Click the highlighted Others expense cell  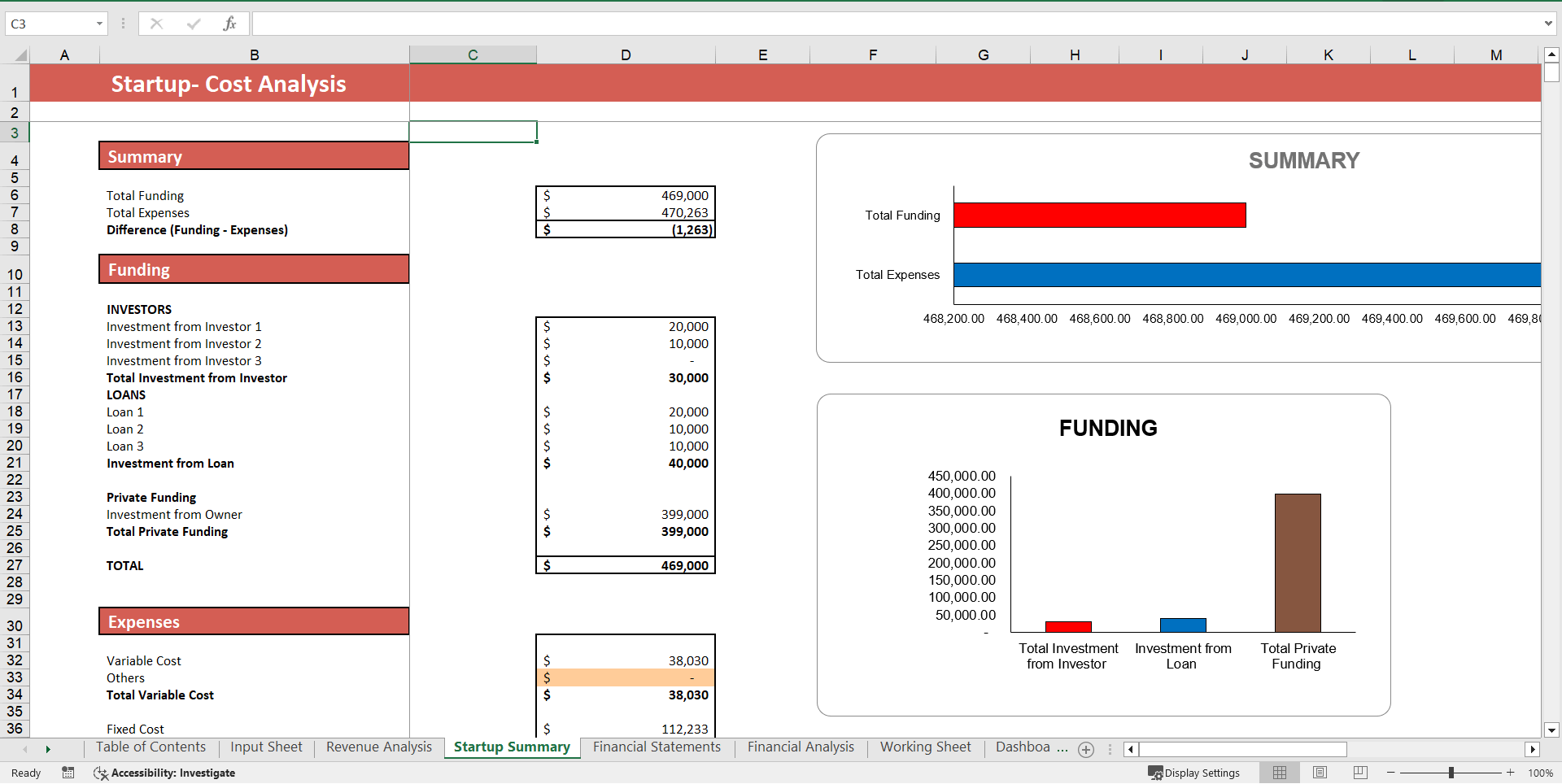click(x=626, y=677)
